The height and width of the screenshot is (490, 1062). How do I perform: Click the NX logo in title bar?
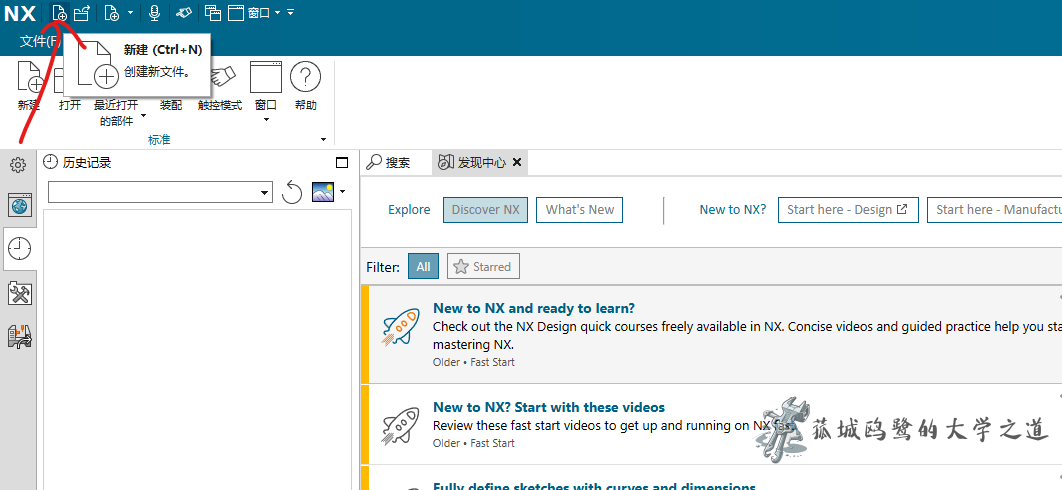pos(20,14)
